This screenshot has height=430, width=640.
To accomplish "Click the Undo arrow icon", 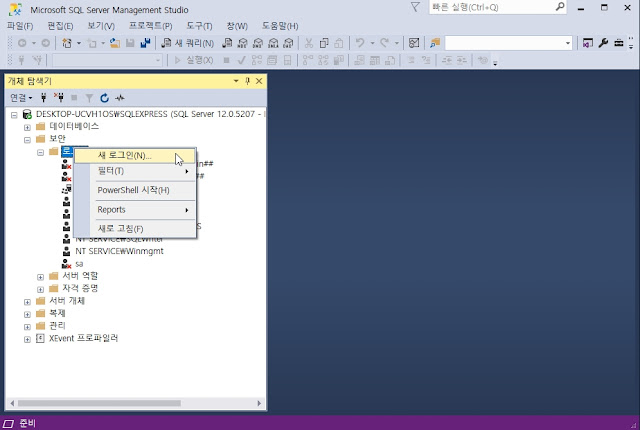I will 360,43.
